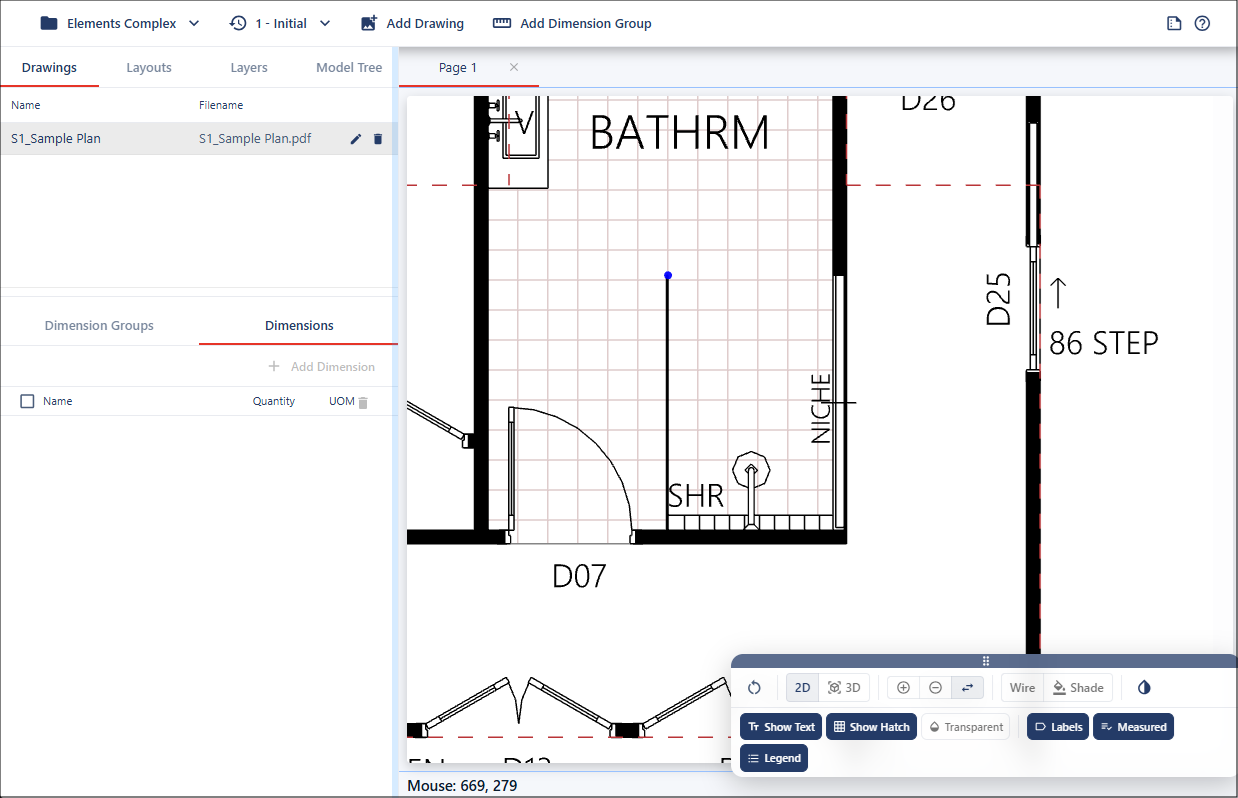The width and height of the screenshot is (1238, 798).
Task: Click the view toolbar drag handle
Action: coord(985,661)
